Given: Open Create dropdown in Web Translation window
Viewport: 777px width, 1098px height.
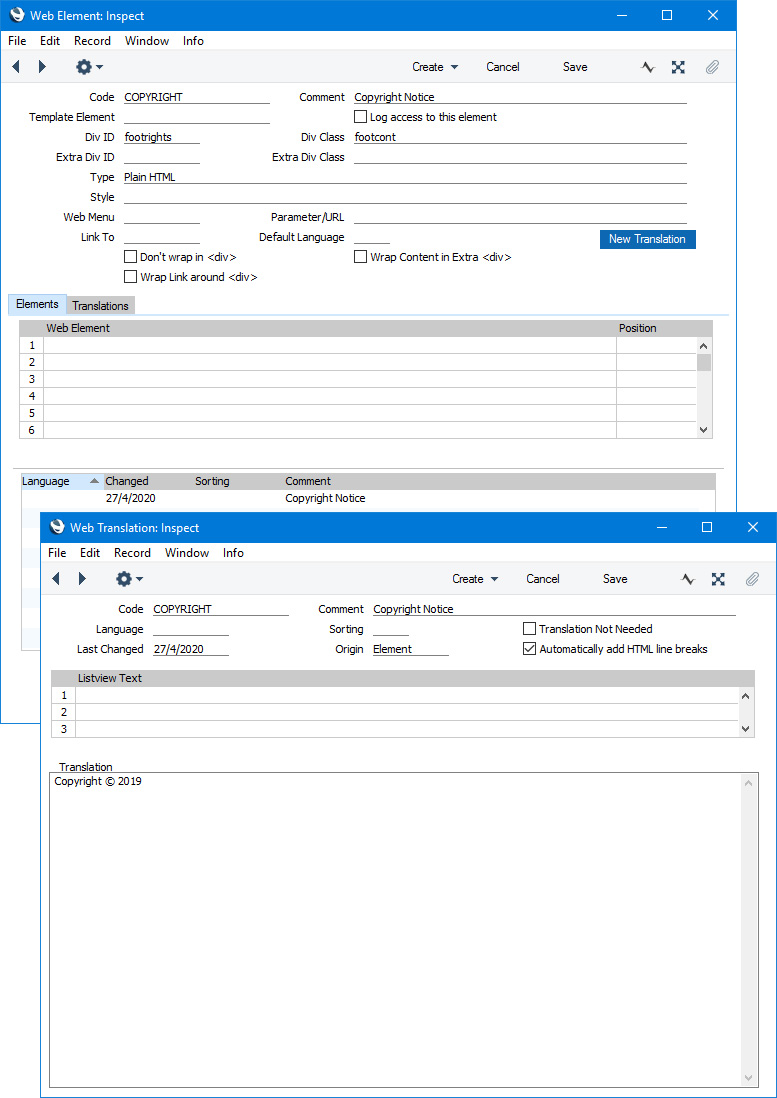Looking at the screenshot, I should click(x=475, y=579).
